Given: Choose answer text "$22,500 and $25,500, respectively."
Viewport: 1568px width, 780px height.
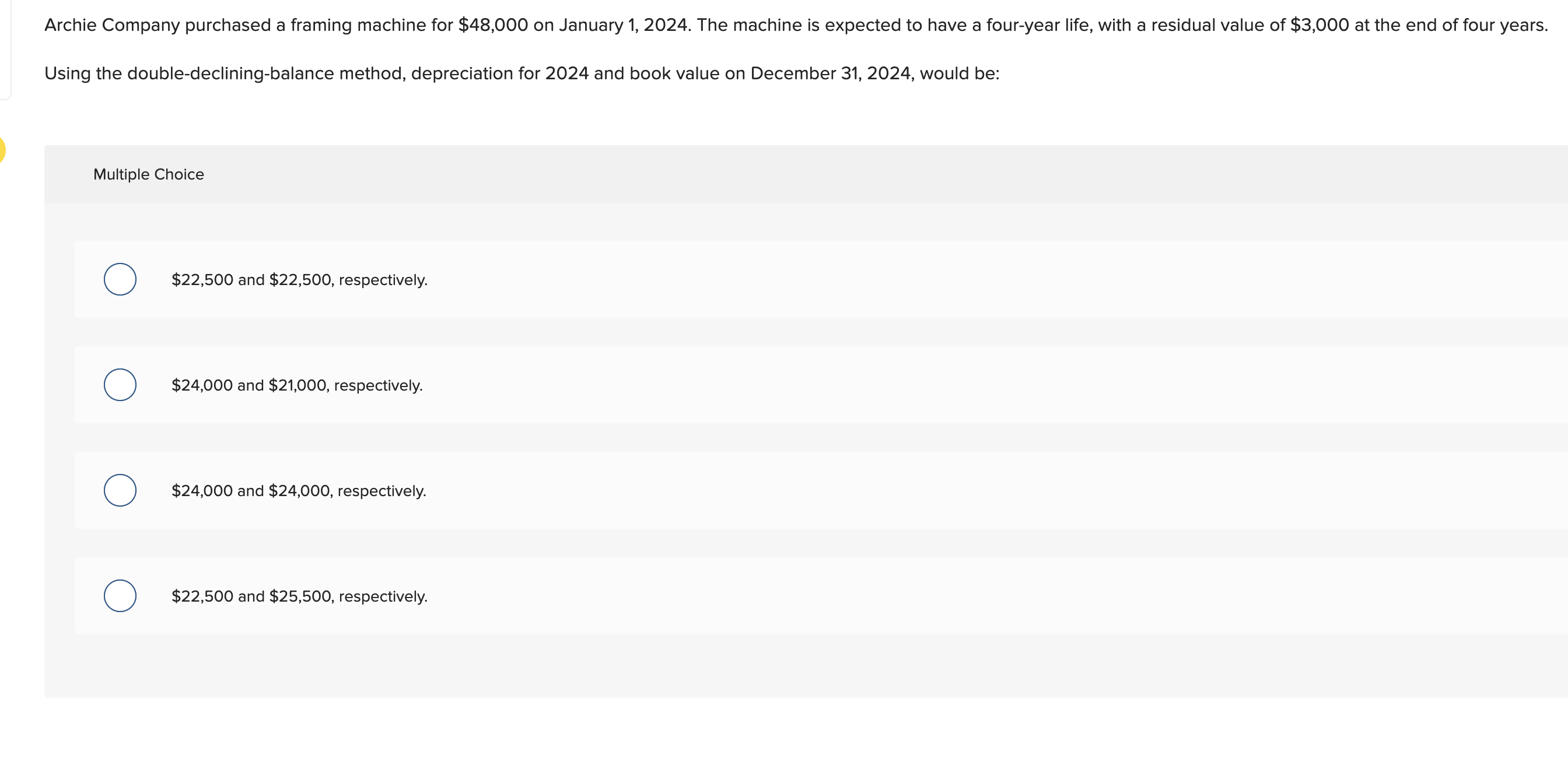Looking at the screenshot, I should point(299,596).
